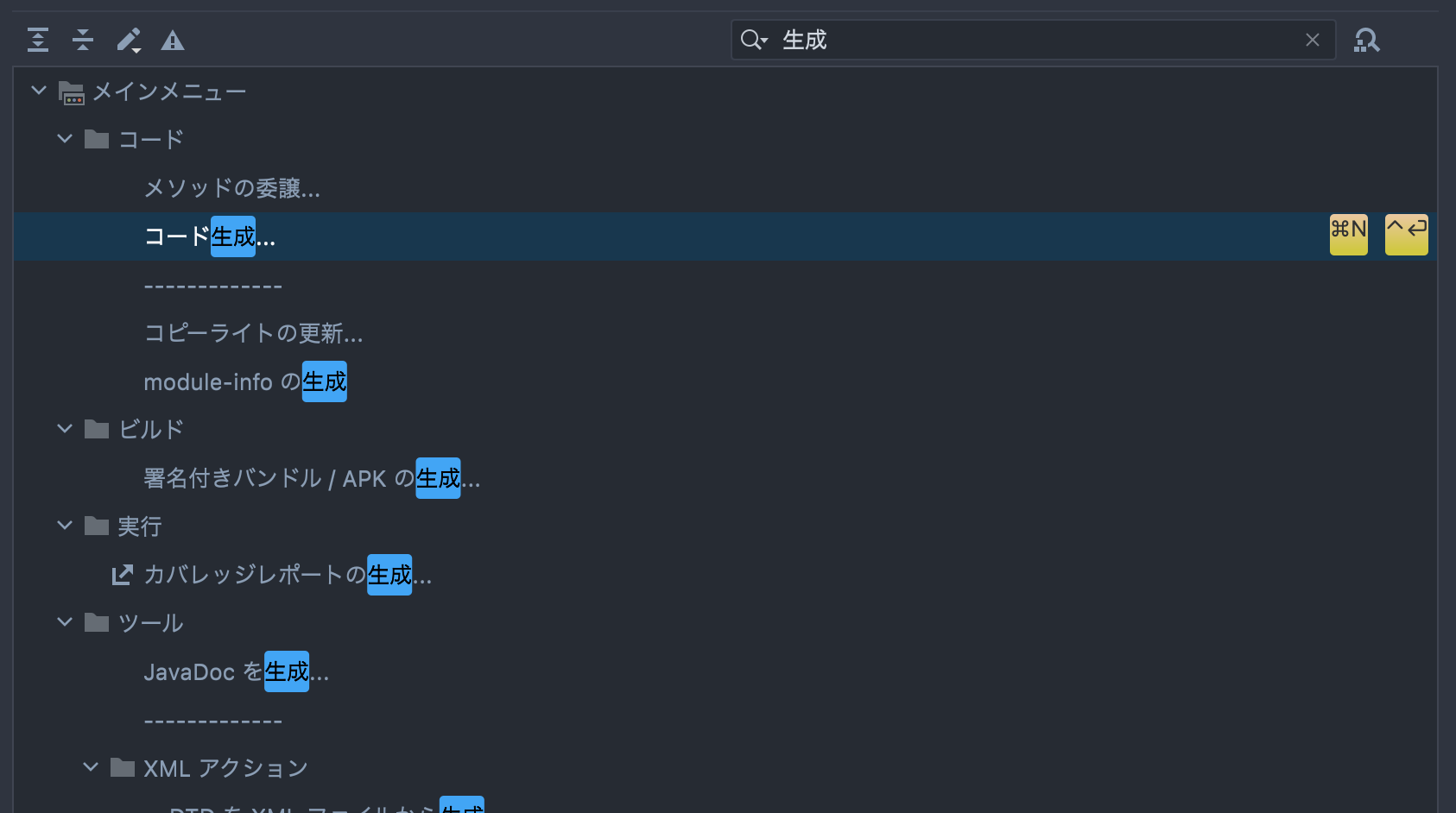Click Find Actions by Shortcut icon
Screen dimensions: 1456x813
1367,40
